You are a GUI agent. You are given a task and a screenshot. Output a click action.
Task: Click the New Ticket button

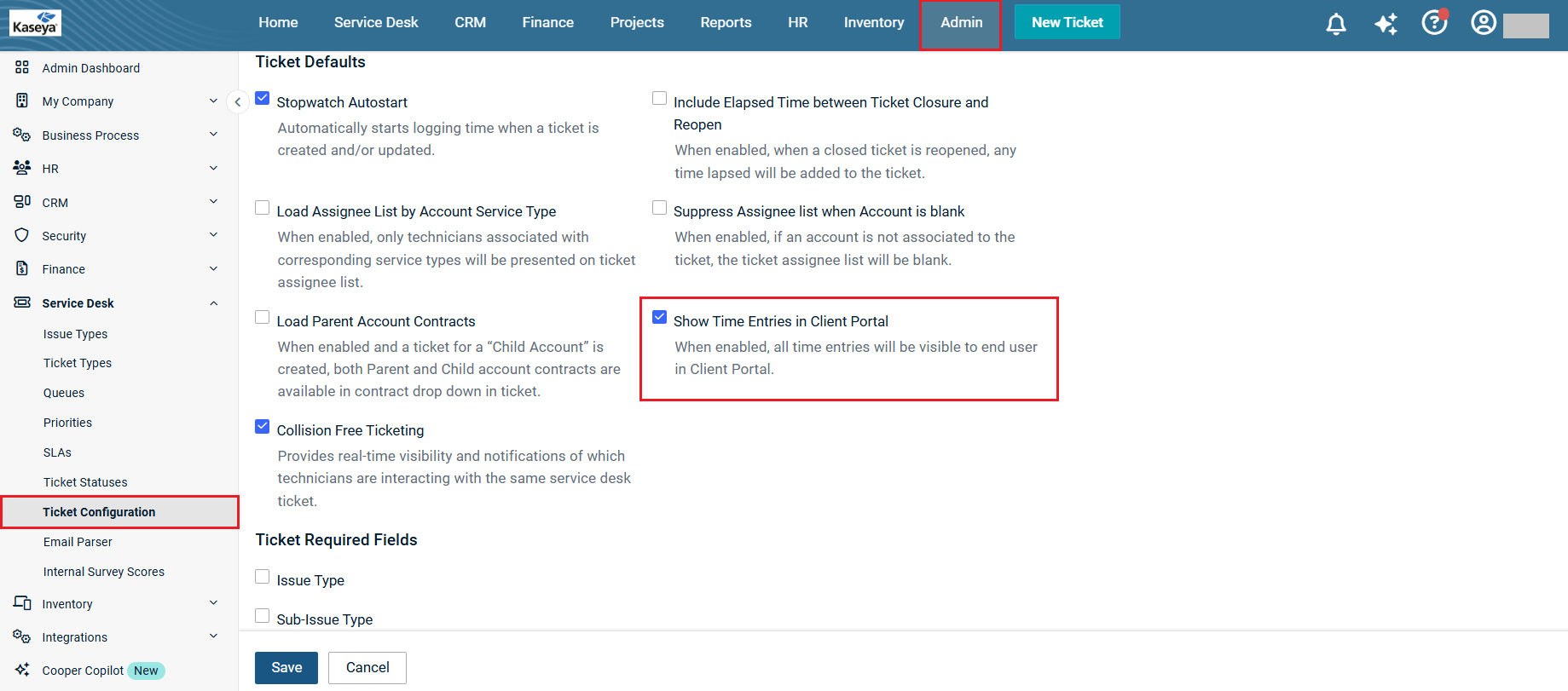1067,23
